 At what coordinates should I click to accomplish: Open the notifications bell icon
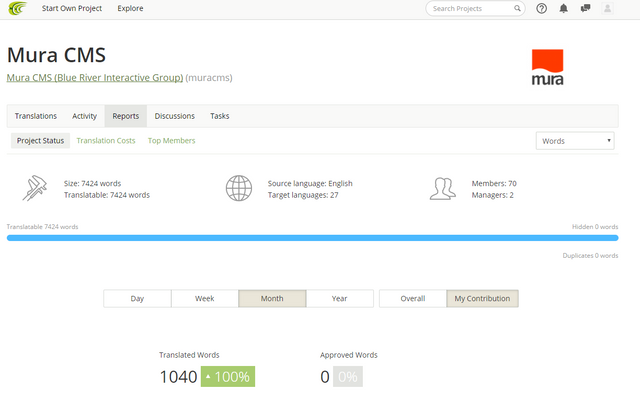pos(564,8)
